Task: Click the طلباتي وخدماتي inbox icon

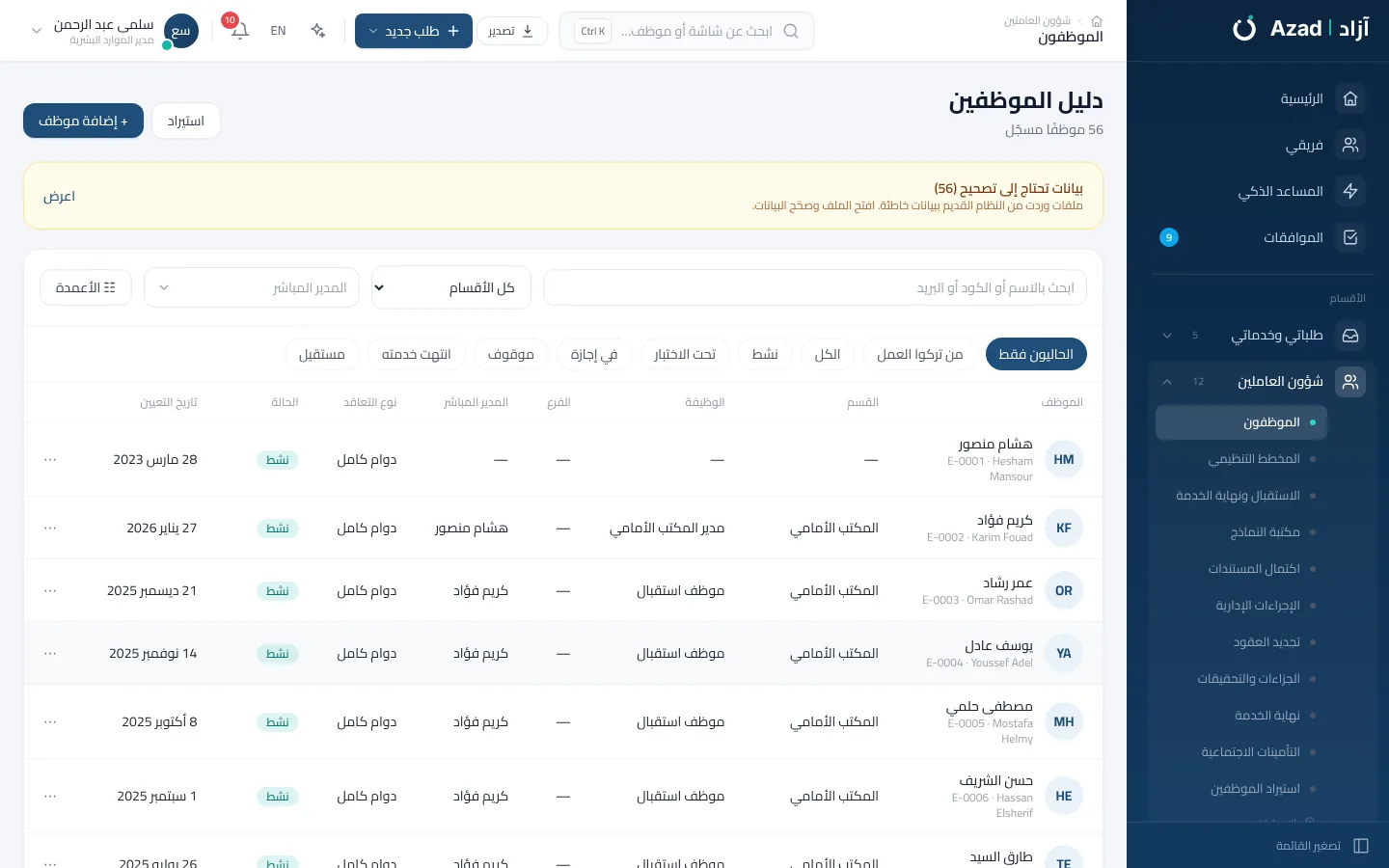Action: pos(1350,336)
